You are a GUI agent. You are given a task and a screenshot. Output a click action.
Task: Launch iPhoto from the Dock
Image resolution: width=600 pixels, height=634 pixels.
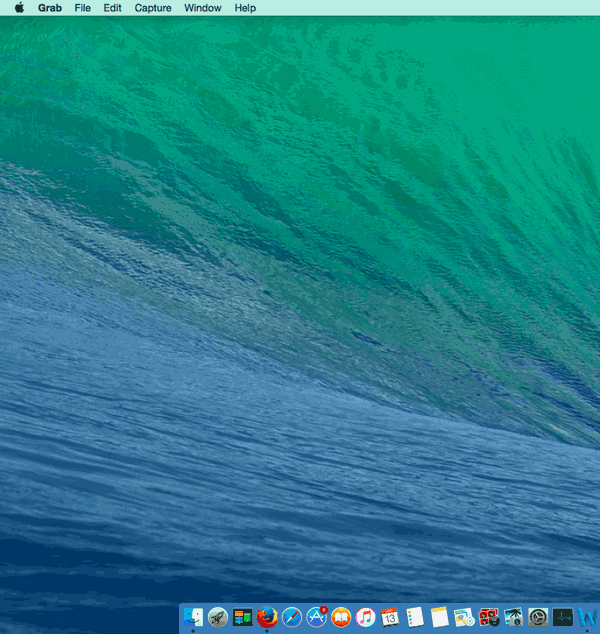point(513,617)
